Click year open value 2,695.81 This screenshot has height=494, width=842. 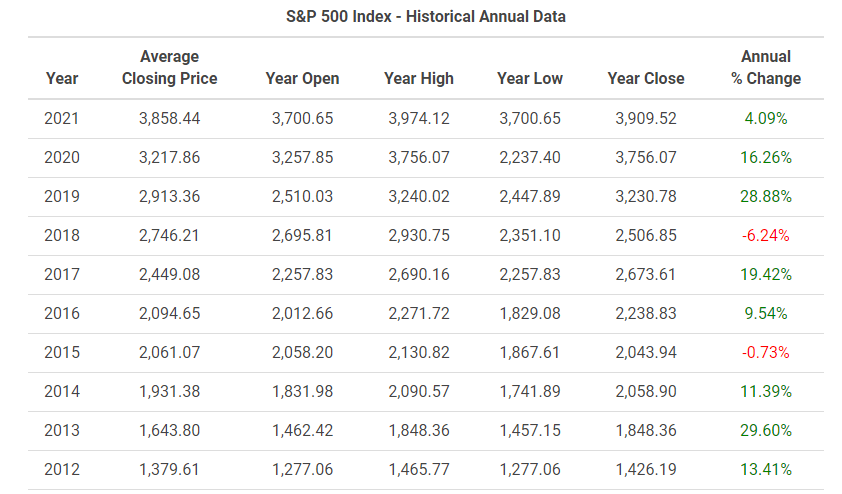(302, 235)
